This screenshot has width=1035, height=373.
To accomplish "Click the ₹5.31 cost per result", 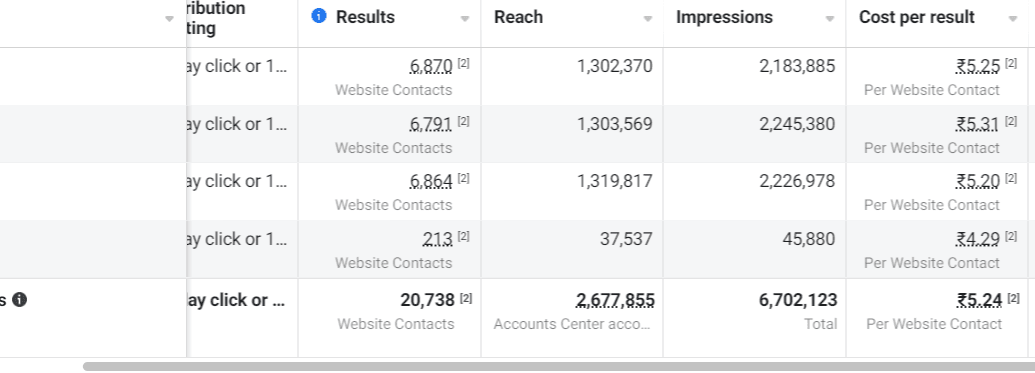I will click(978, 124).
